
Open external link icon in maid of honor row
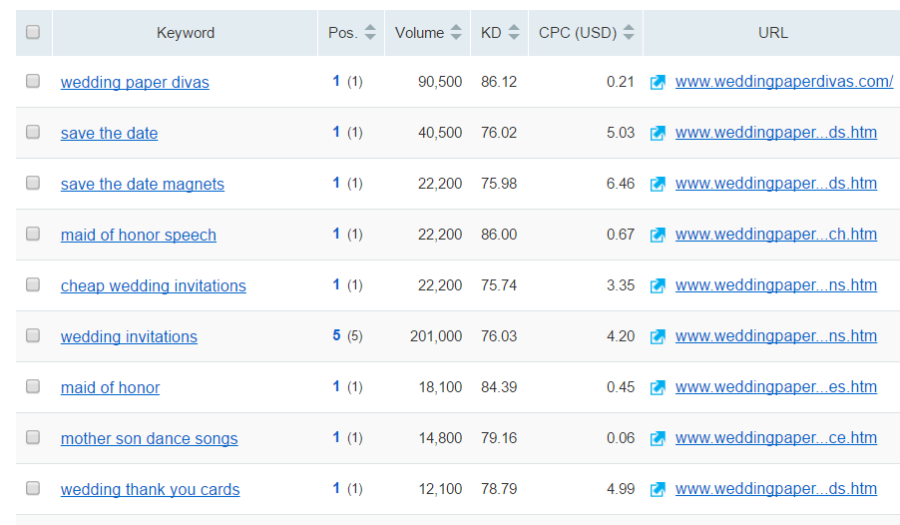tap(657, 387)
